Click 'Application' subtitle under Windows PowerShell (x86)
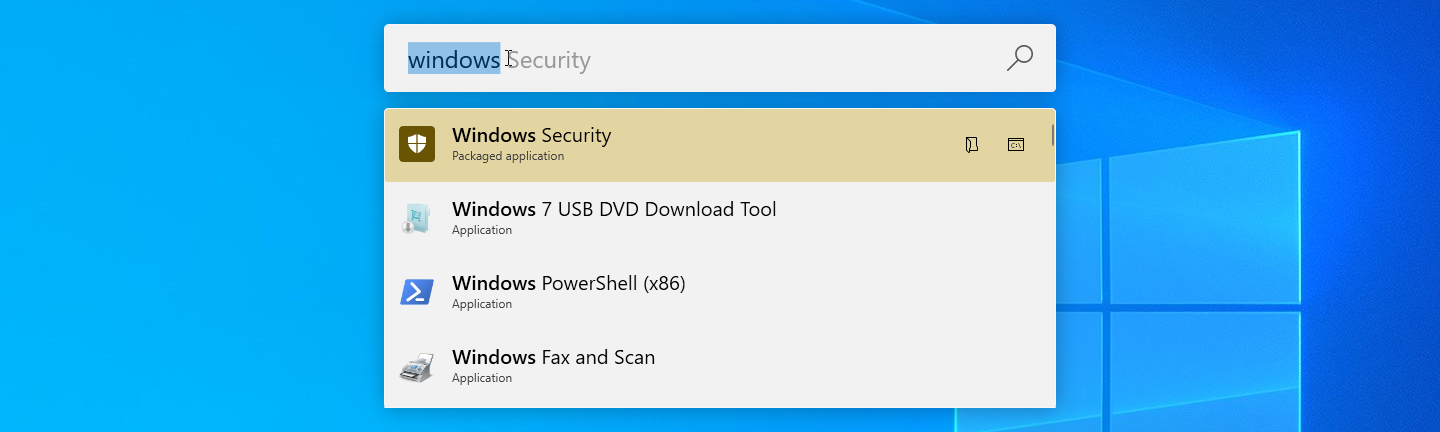 point(482,304)
